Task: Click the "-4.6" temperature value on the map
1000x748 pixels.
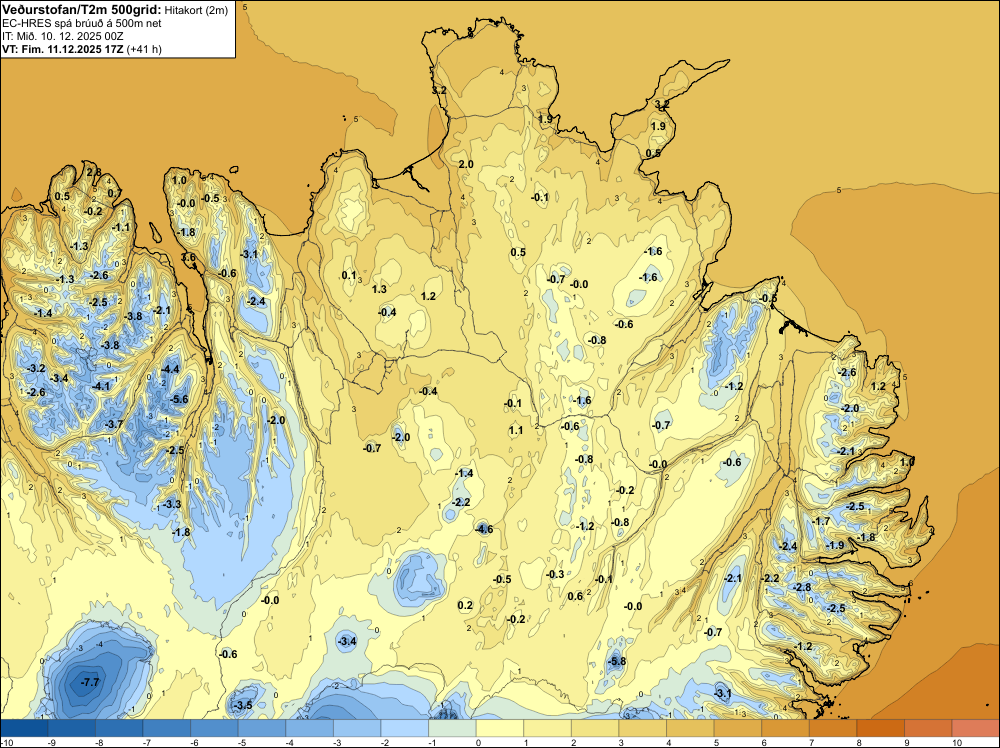Action: tap(484, 529)
